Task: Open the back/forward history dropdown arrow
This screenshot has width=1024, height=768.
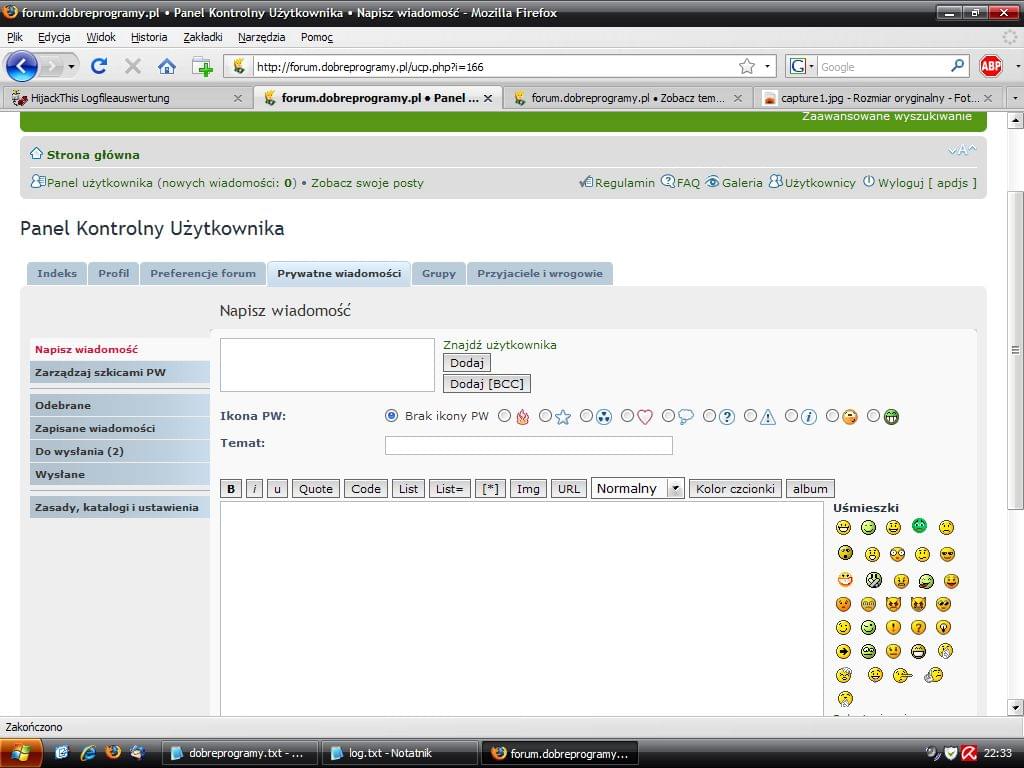Action: [x=71, y=67]
